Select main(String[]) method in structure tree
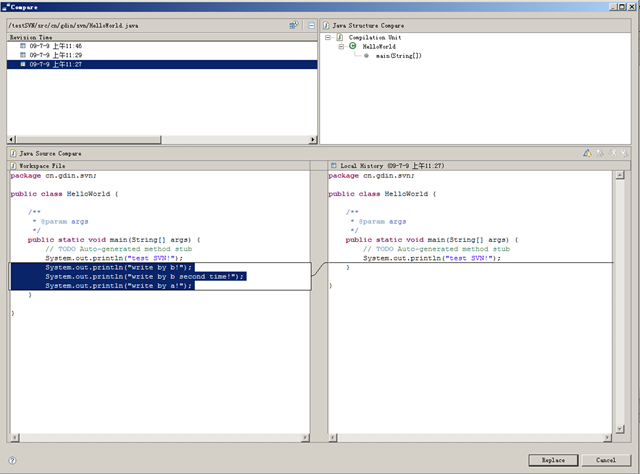This screenshot has height=474, width=640. (x=398, y=56)
